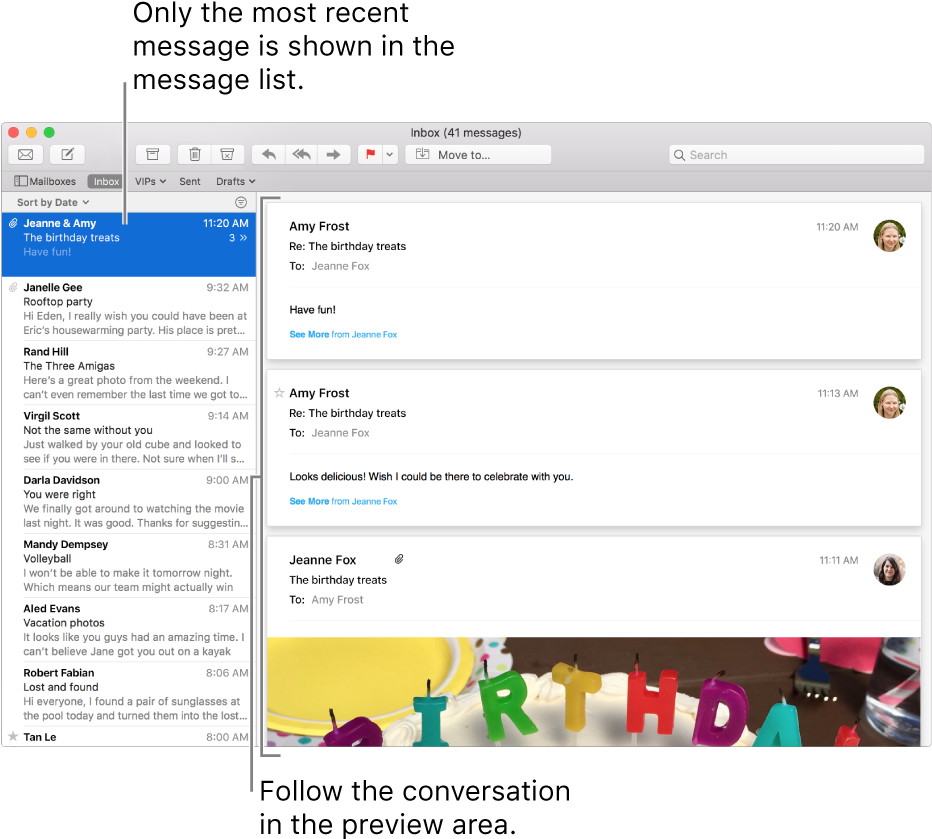
Task: Open the flag color dropdown arrow
Action: tap(390, 154)
